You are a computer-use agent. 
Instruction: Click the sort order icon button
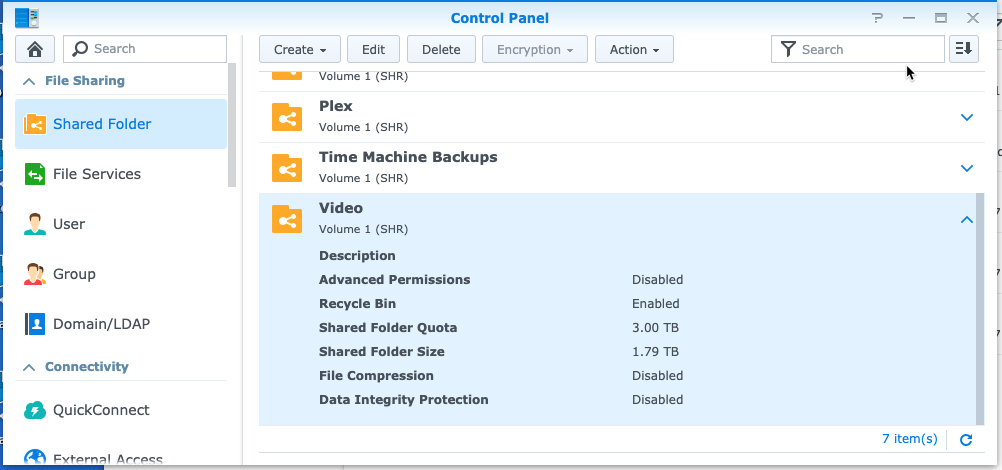(x=963, y=49)
